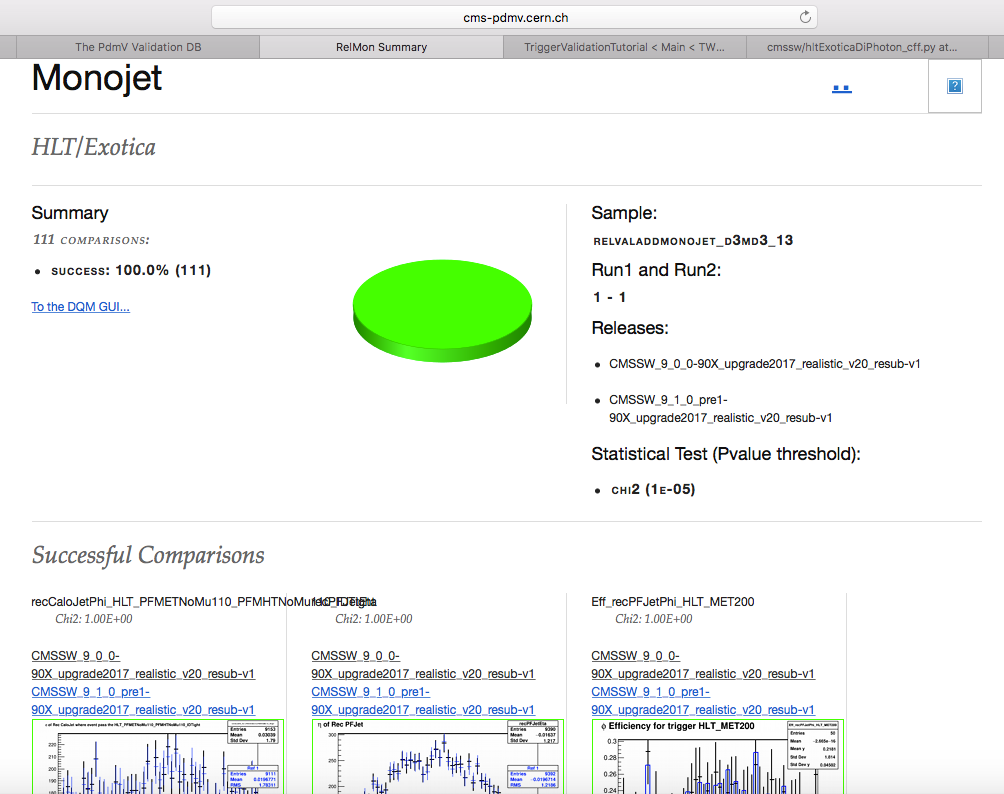The width and height of the screenshot is (1004, 794).
Task: Open CMSSW_9_1_0_pre1 link under recCaloJetPhi_HLT_PFMETNoMu110
Action: (143, 701)
